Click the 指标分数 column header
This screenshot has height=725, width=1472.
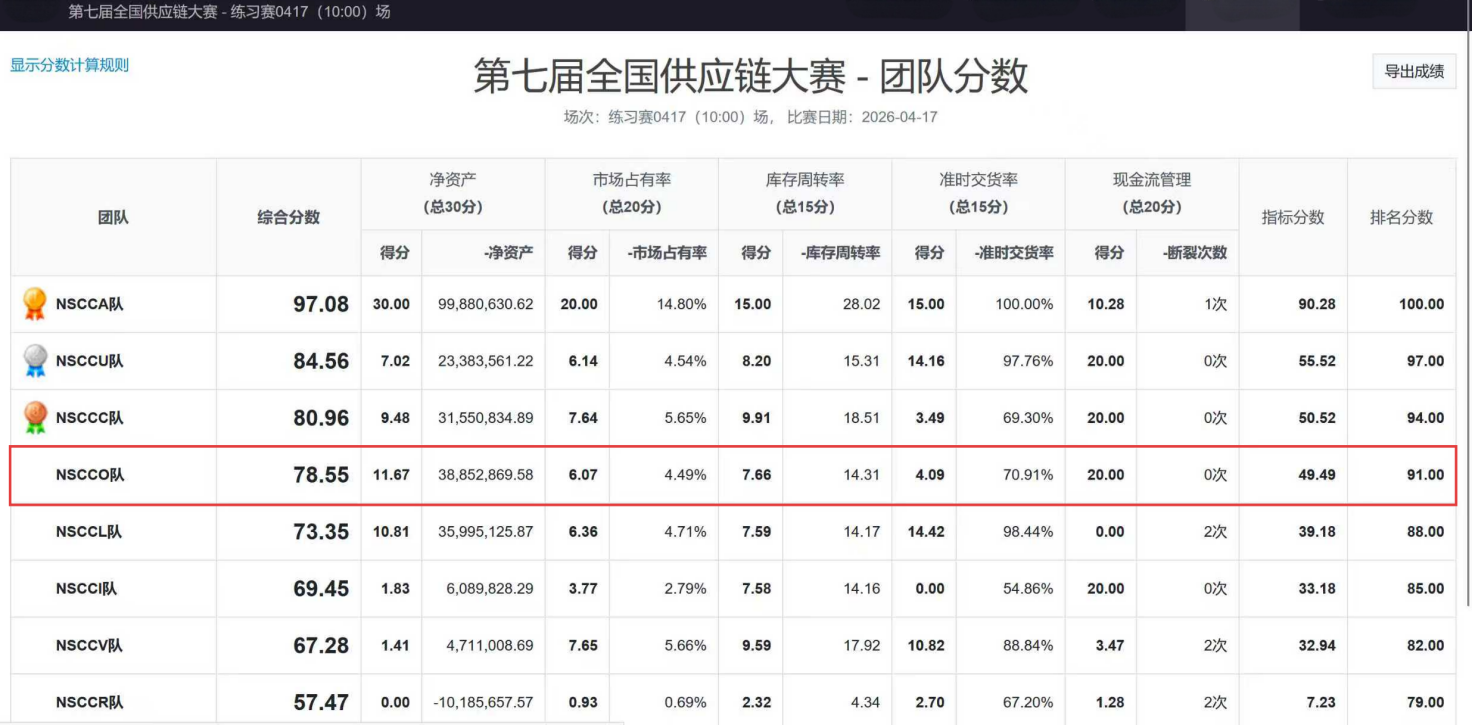(1293, 217)
